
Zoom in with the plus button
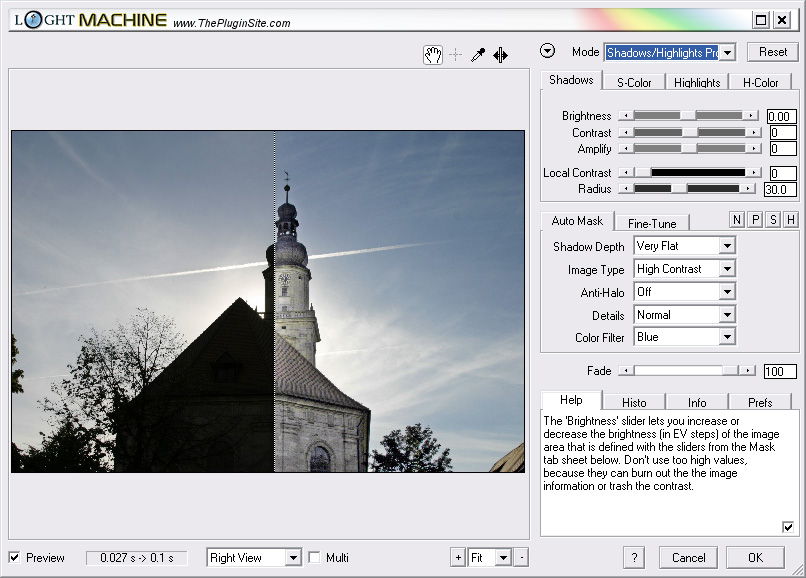point(458,557)
